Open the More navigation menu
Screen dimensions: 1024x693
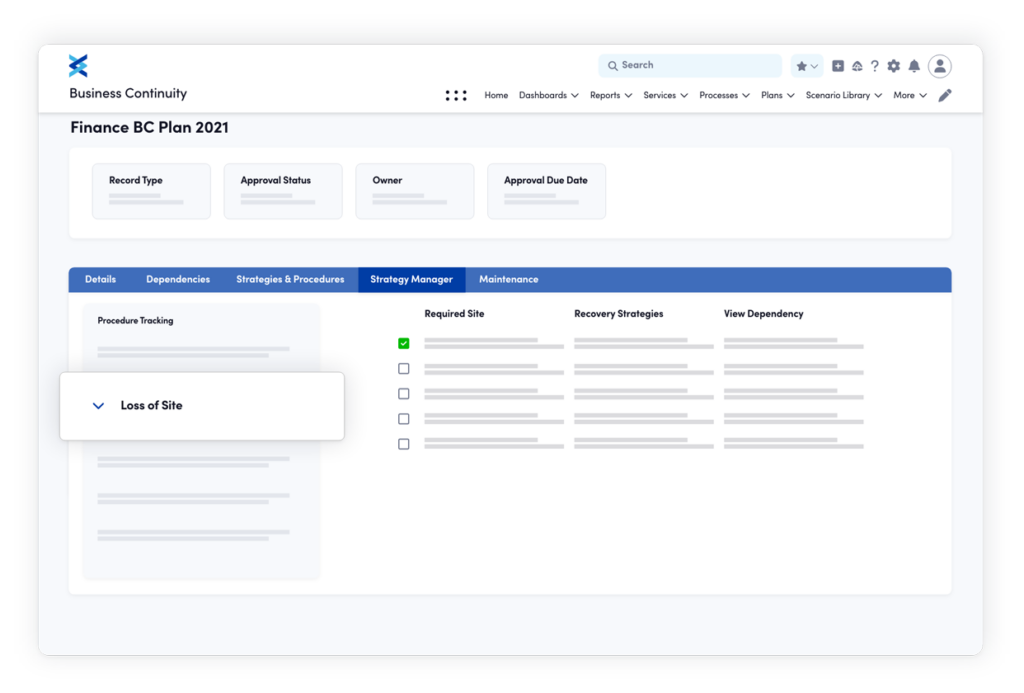point(908,95)
